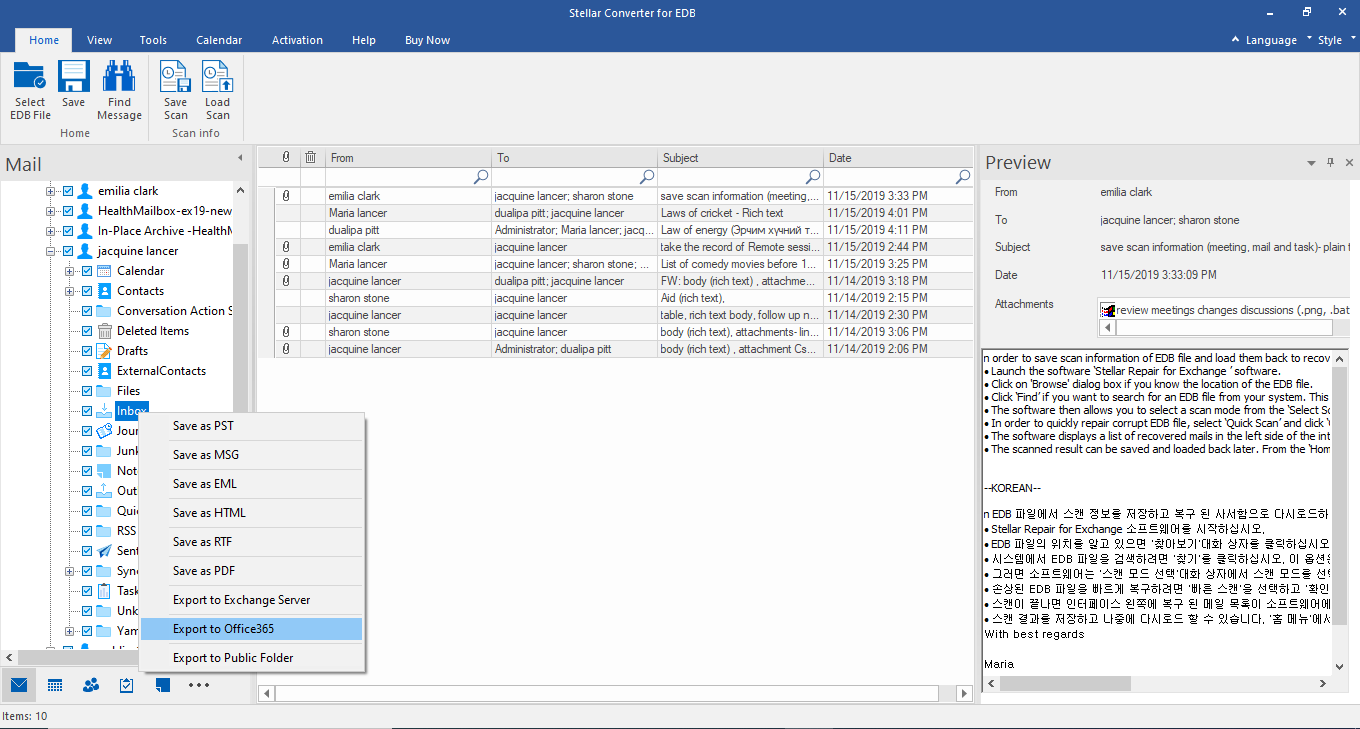The width and height of the screenshot is (1360, 729).
Task: Uncheck Files folder checkbox
Action: pos(87,391)
